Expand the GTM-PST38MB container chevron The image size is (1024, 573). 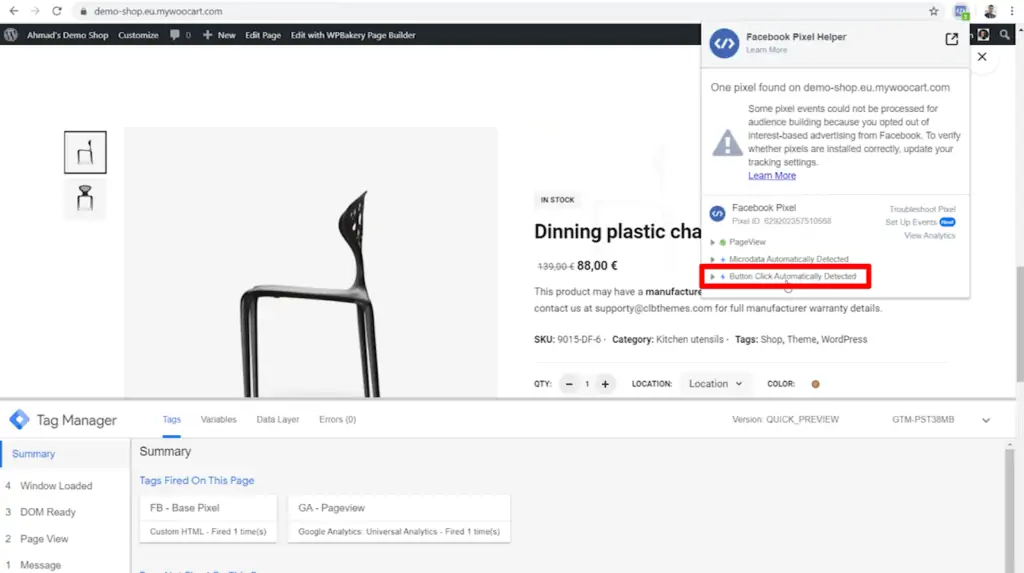[x=985, y=420]
